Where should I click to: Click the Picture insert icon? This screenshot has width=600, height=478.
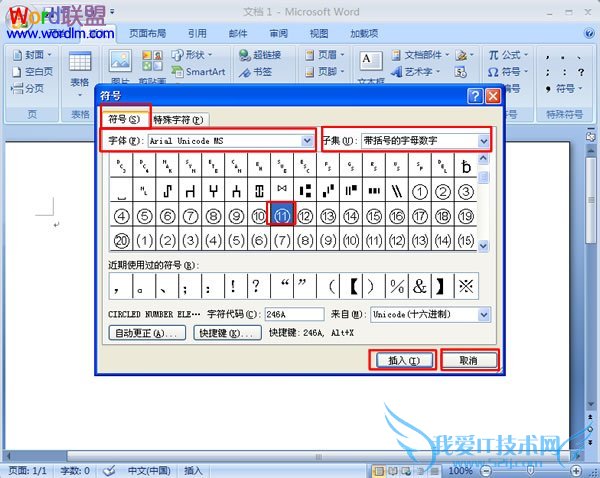pyautogui.click(x=120, y=60)
